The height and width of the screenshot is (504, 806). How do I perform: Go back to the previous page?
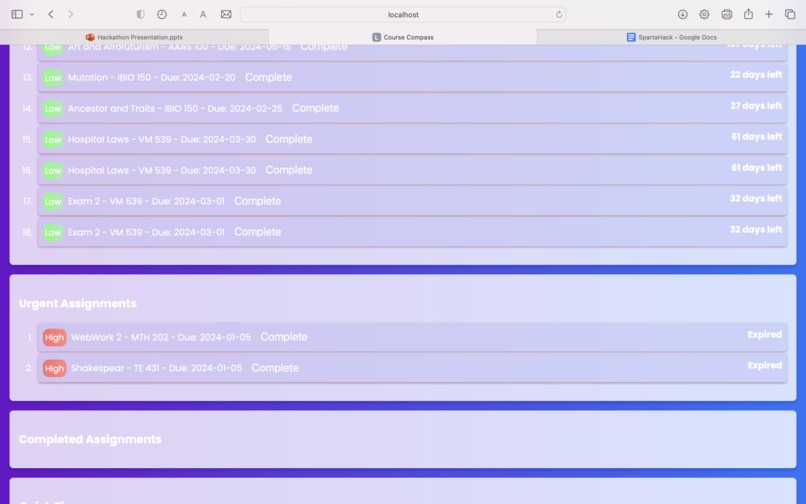[51, 14]
